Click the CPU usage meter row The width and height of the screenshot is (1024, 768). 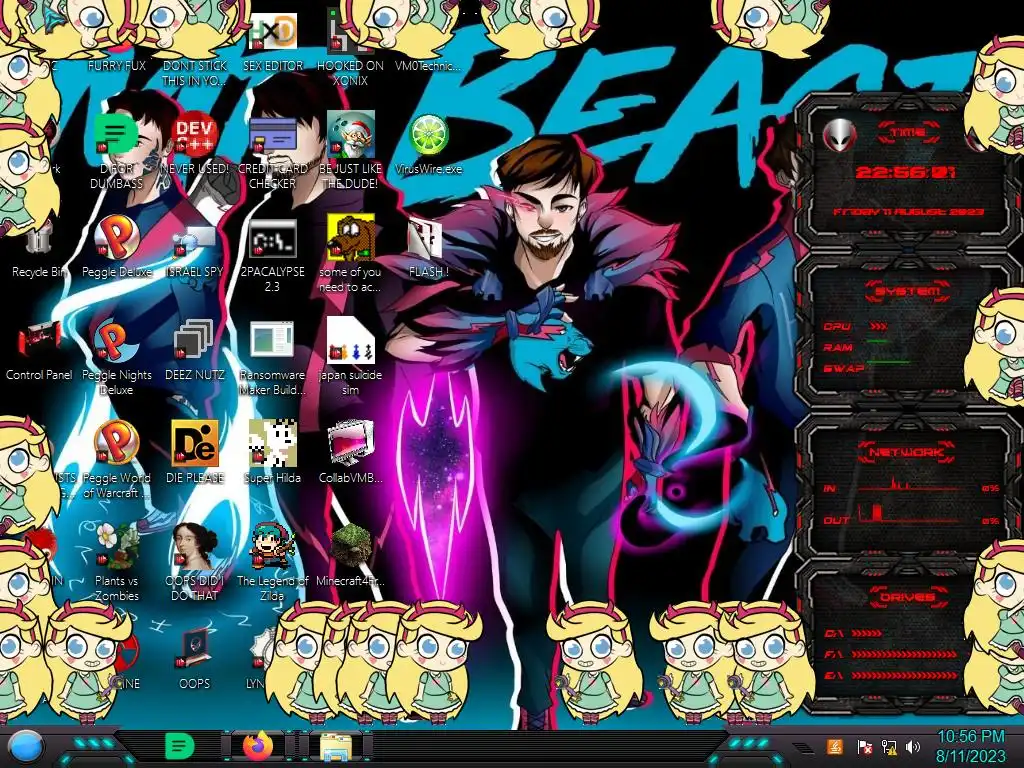pyautogui.click(x=856, y=326)
